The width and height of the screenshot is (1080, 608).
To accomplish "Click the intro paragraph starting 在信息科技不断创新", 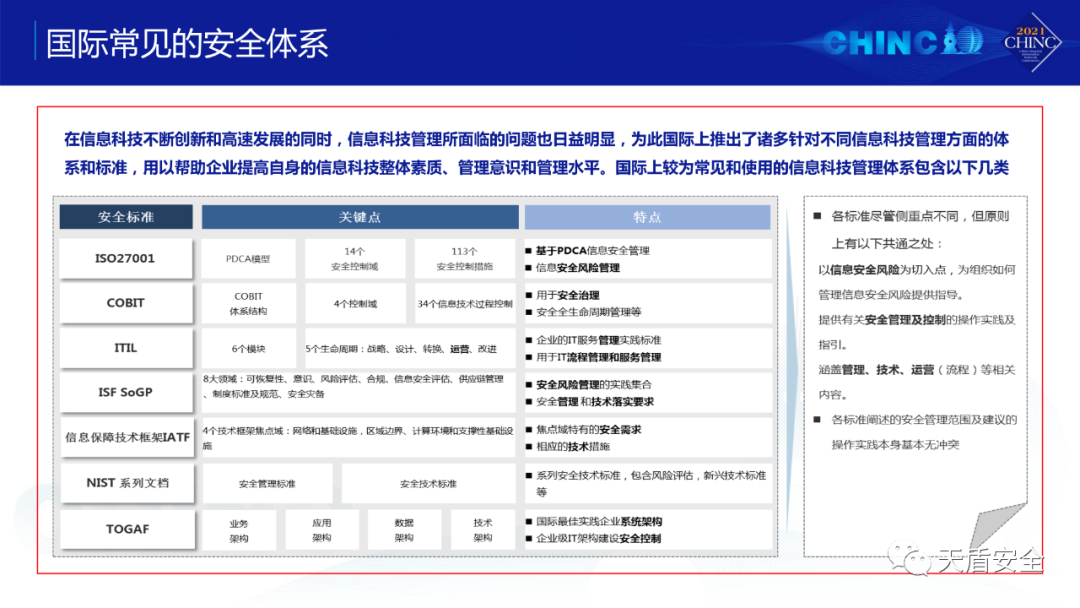I will click(x=537, y=154).
